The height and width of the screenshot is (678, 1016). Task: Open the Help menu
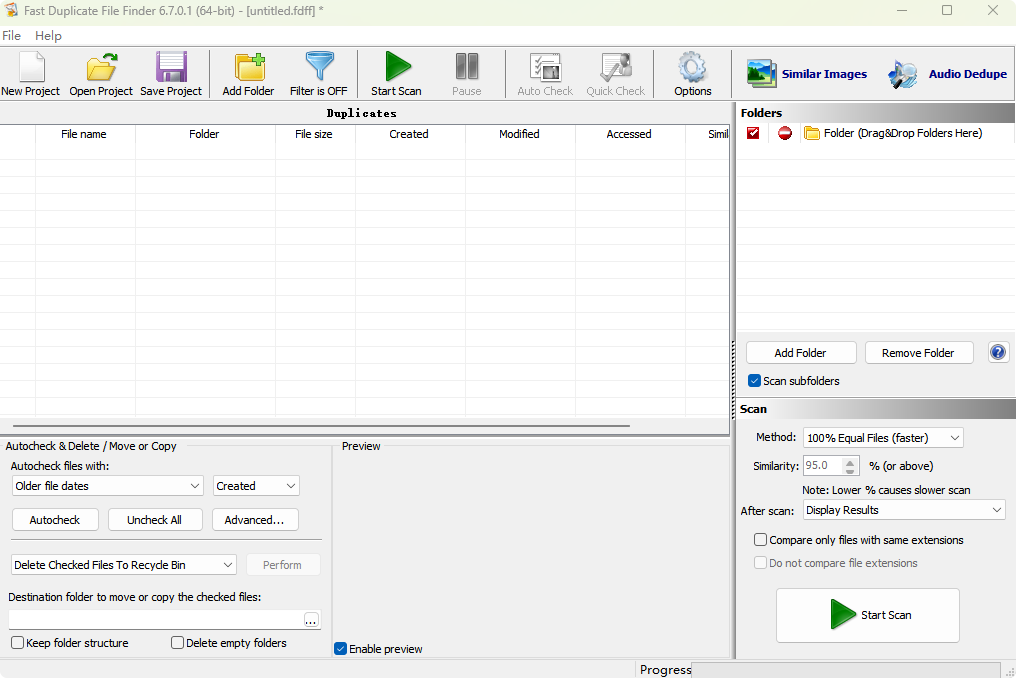[48, 35]
